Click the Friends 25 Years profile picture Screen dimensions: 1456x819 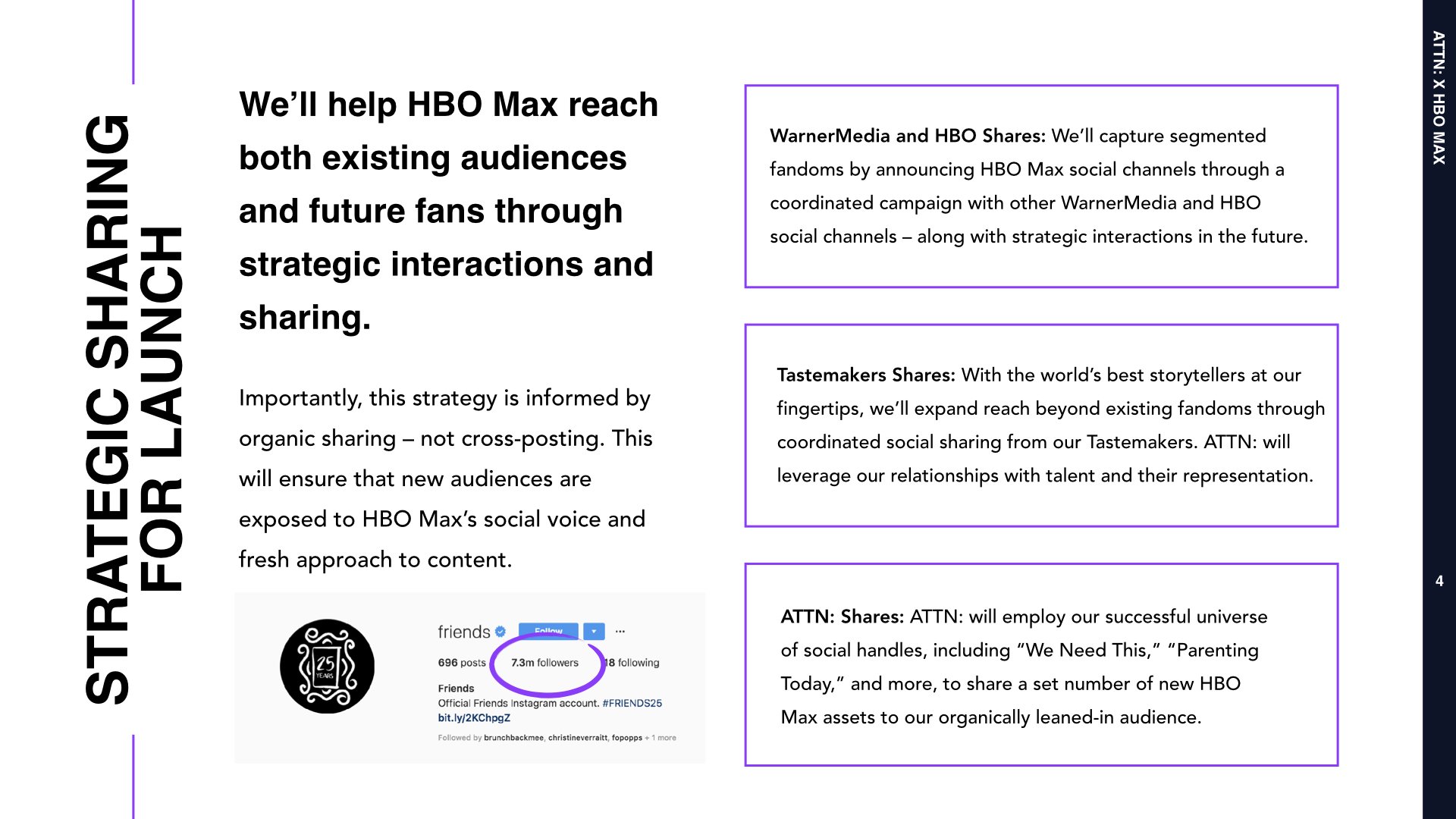327,667
